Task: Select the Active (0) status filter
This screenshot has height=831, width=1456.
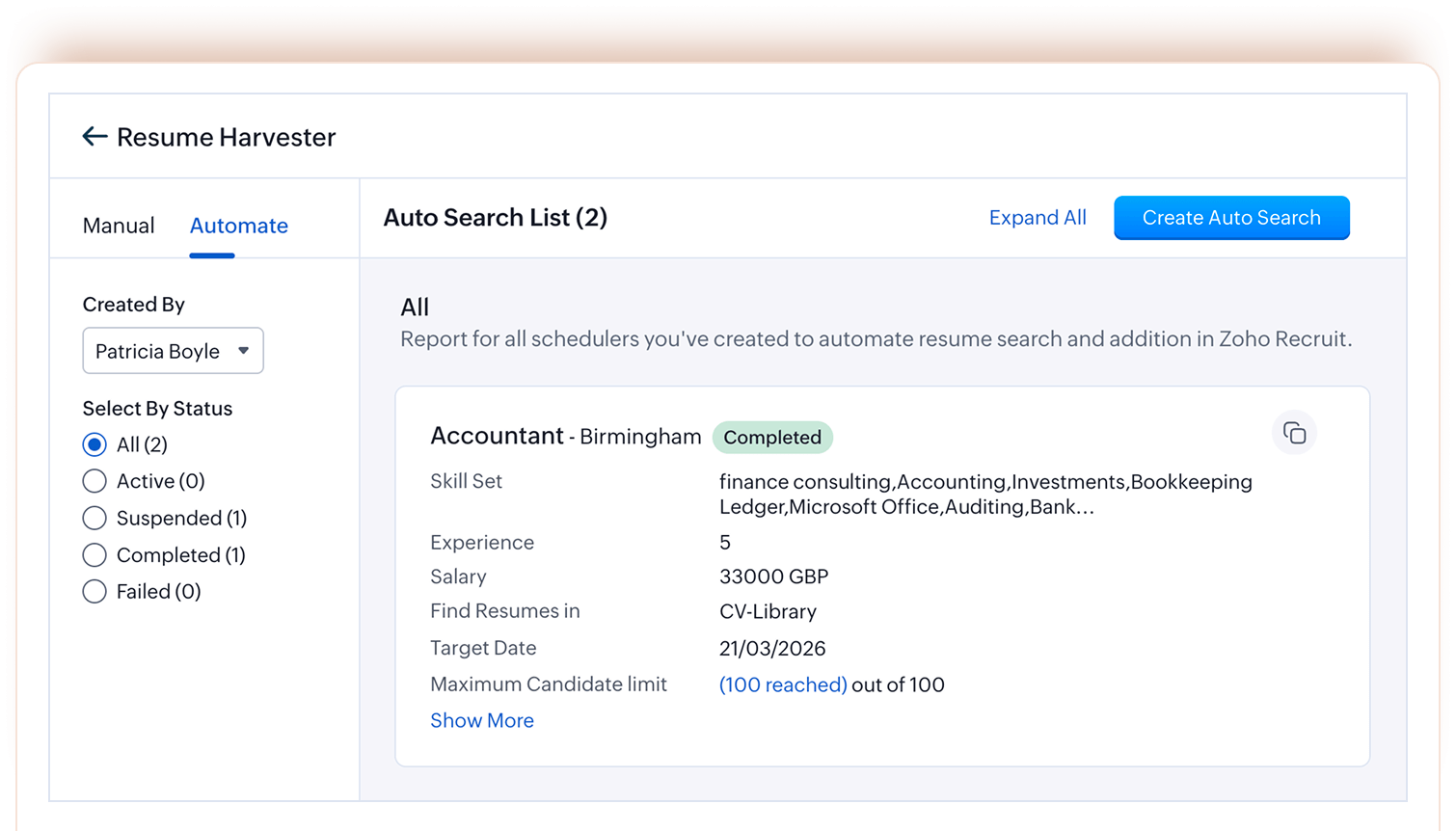Action: point(94,481)
